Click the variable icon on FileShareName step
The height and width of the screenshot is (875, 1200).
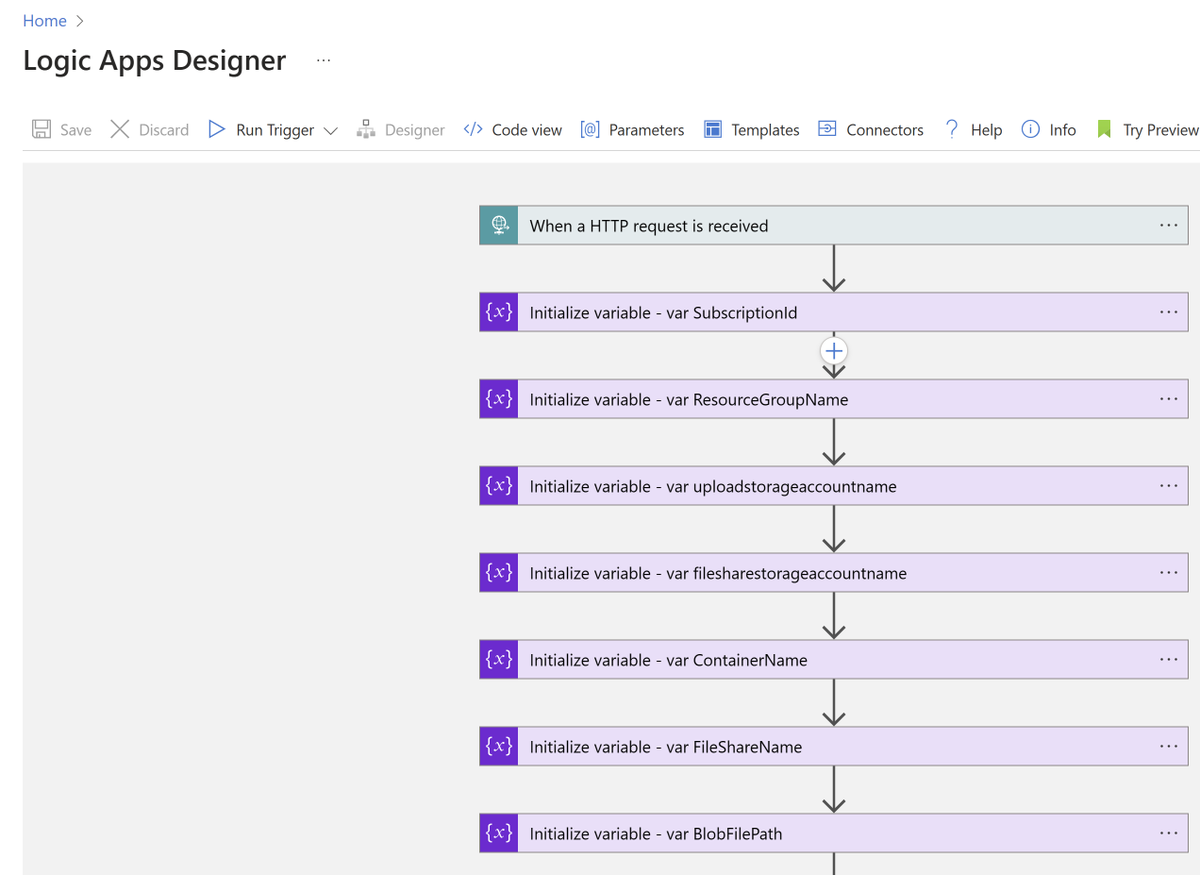pos(499,746)
